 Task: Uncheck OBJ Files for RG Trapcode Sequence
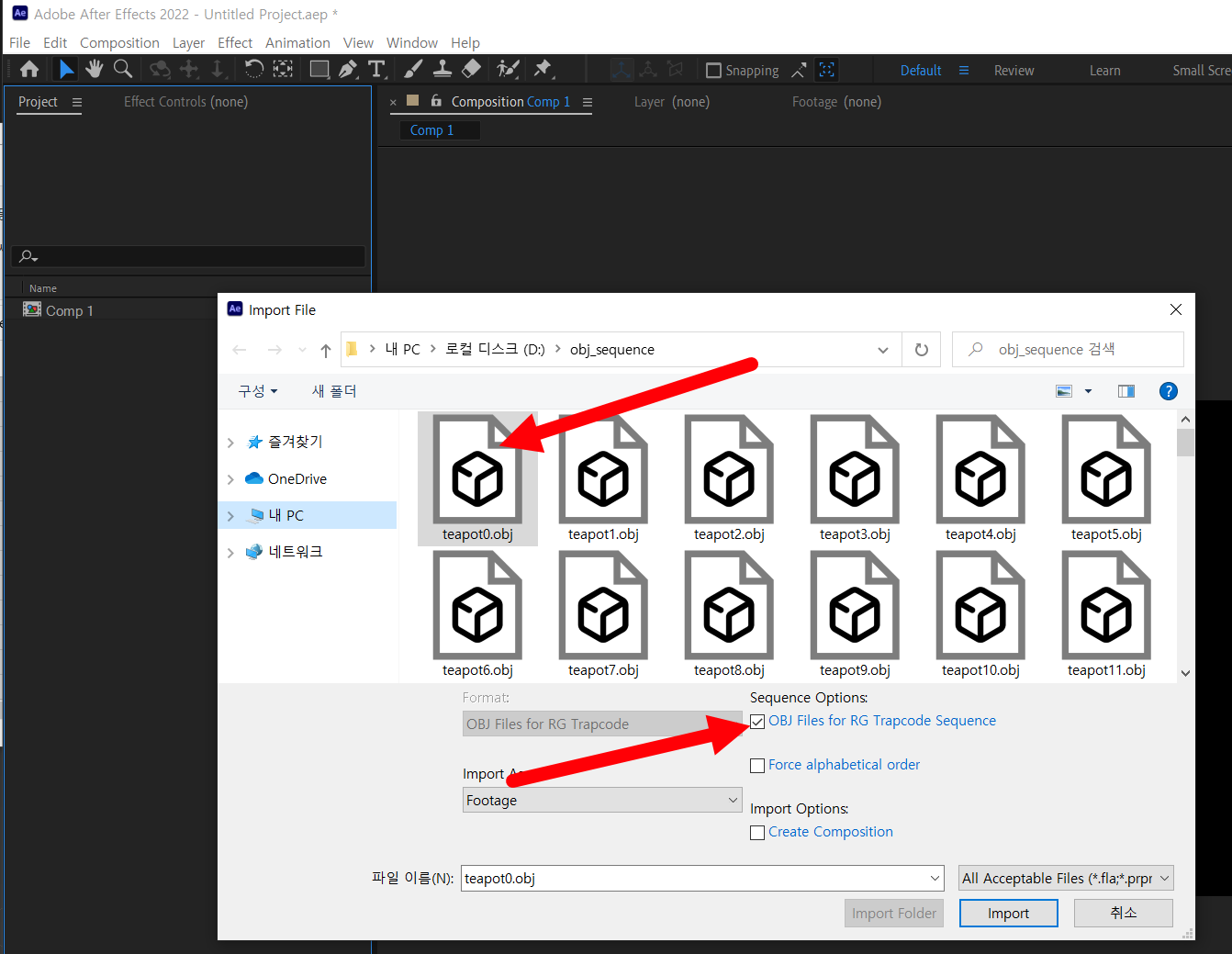click(x=757, y=722)
